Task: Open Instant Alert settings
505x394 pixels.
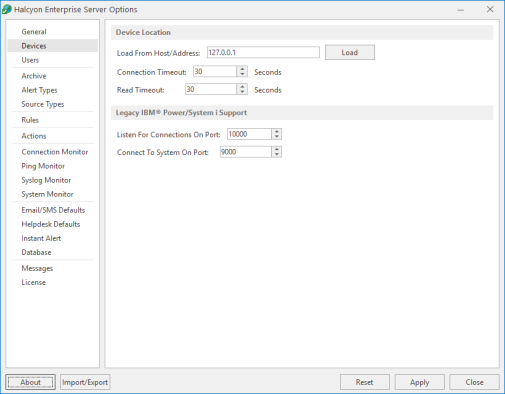Action: tap(41, 238)
